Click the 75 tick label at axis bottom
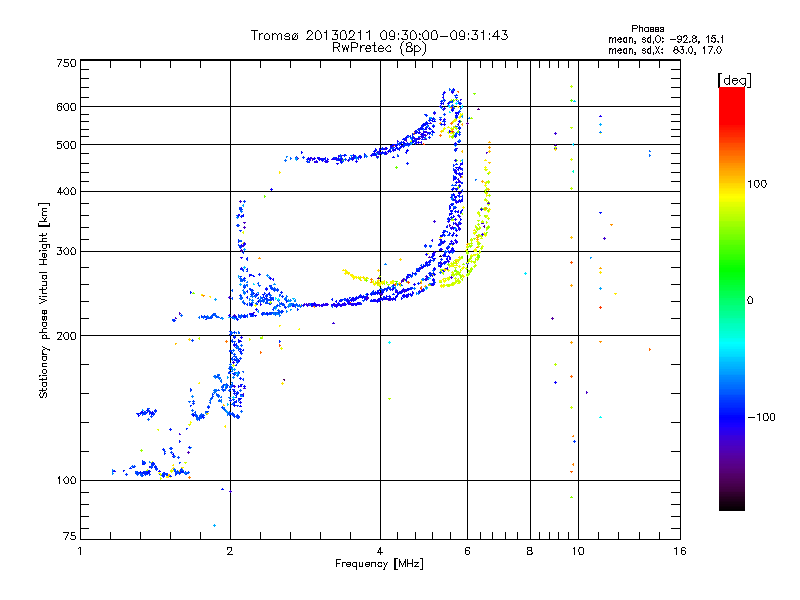800x600 pixels. point(70,536)
